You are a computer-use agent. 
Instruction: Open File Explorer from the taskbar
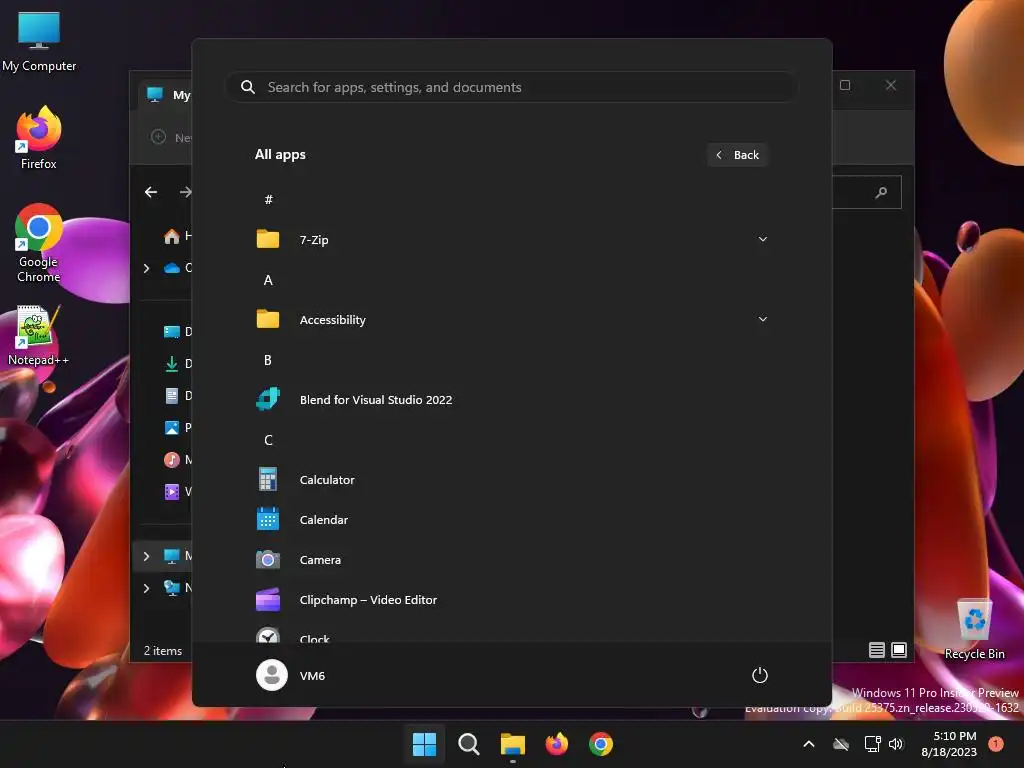(513, 744)
